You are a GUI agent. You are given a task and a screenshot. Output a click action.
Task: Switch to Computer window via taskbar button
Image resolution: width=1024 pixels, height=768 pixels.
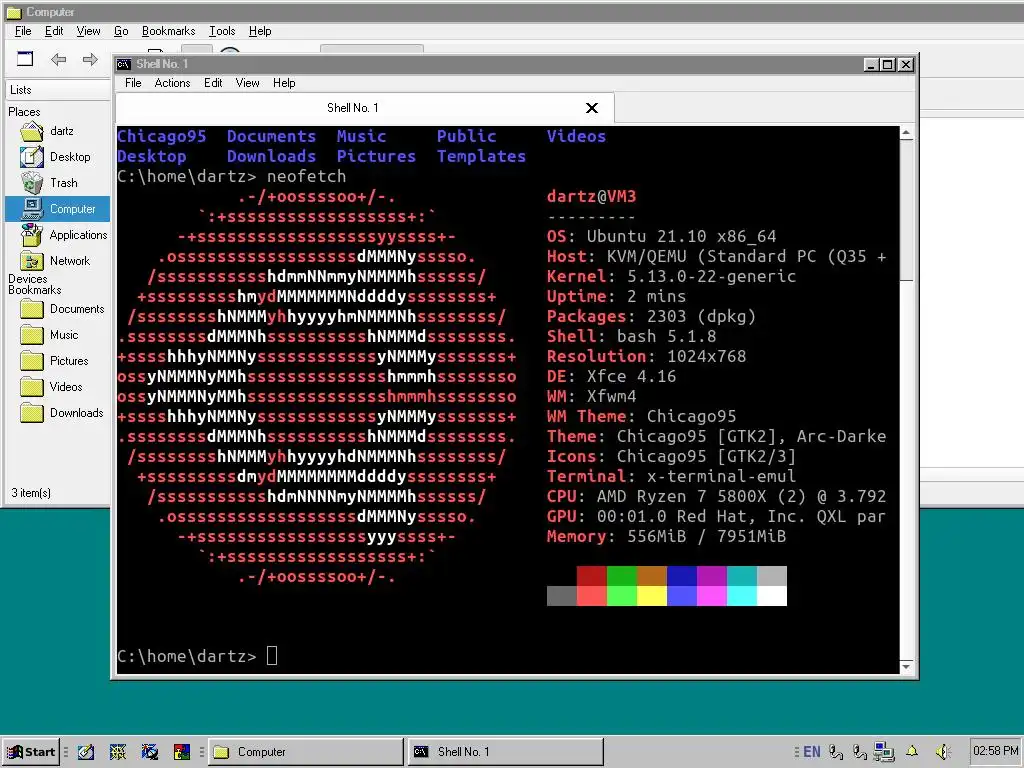306,752
